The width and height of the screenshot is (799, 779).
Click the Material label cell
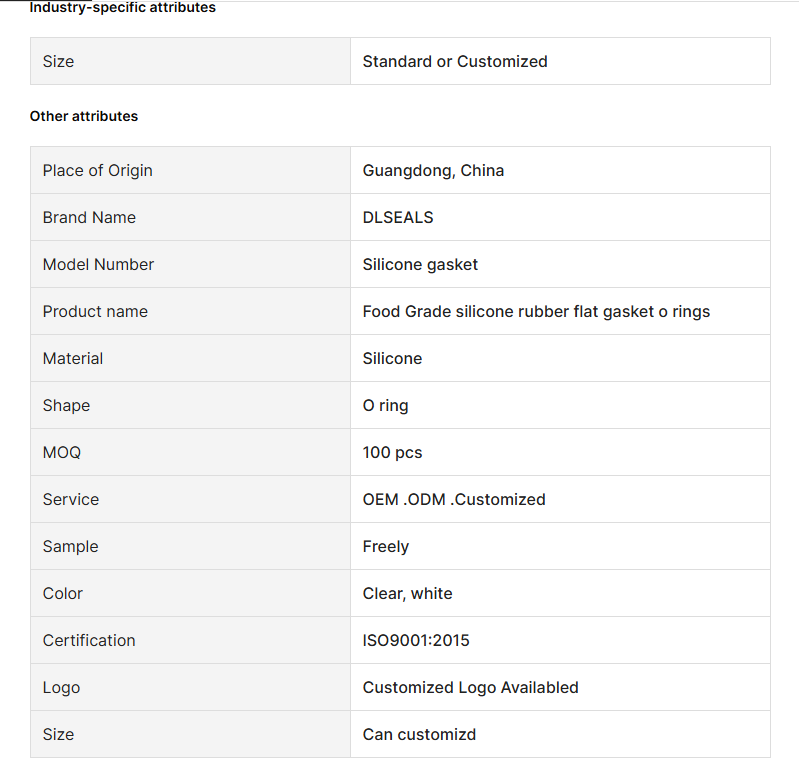point(190,358)
